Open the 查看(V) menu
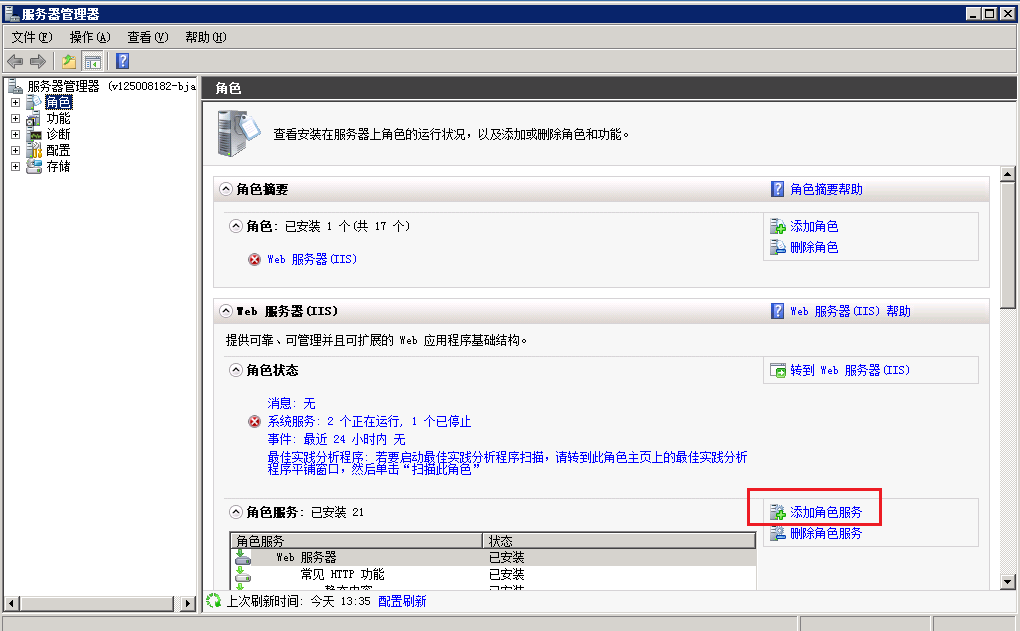Viewport: 1020px width, 631px height. tap(147, 37)
